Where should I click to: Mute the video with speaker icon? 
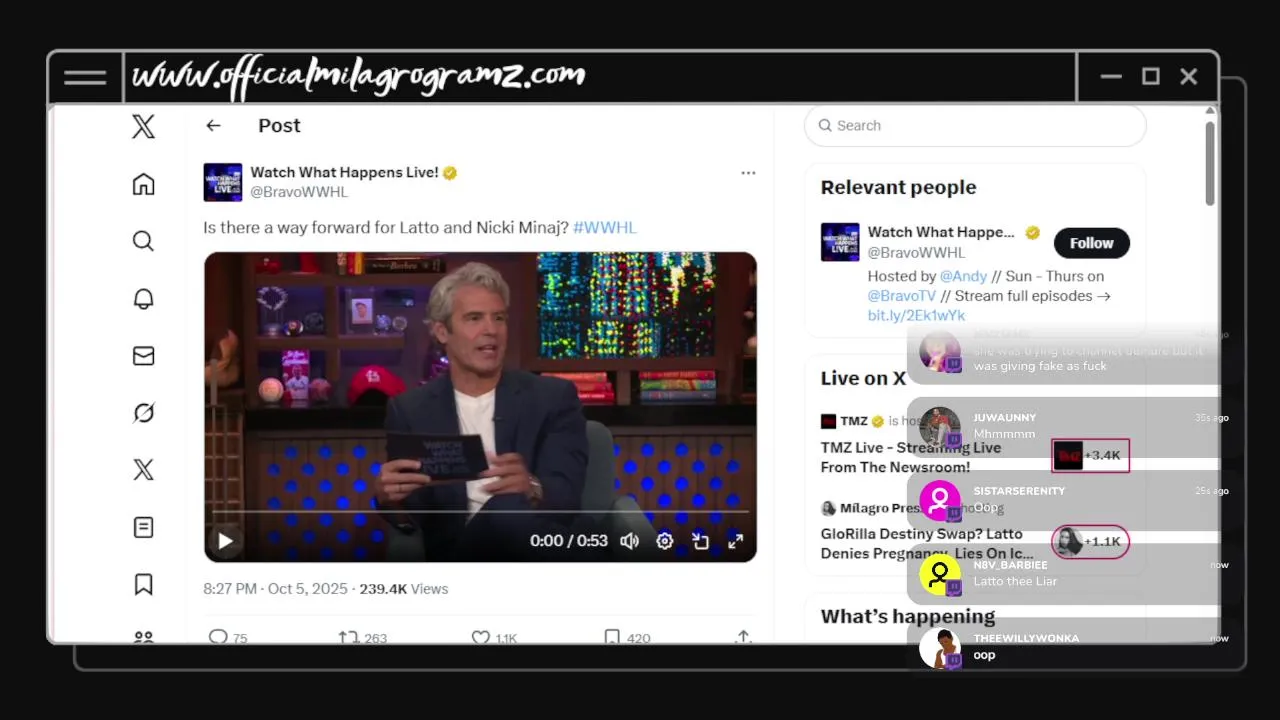tap(629, 541)
